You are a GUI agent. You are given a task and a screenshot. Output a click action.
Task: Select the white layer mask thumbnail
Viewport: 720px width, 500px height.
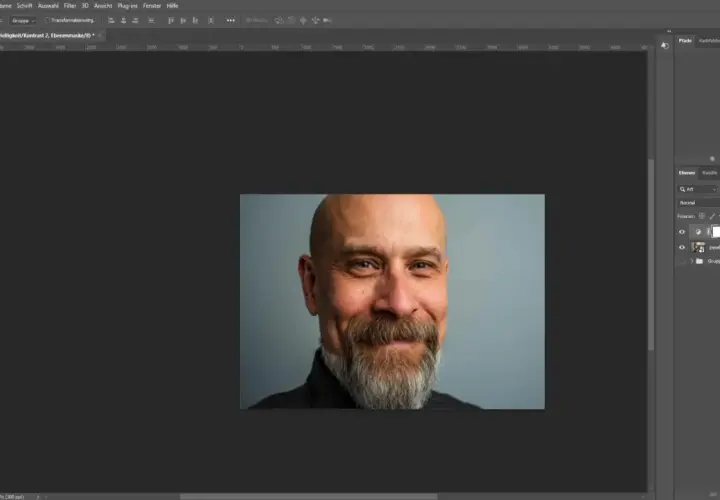tap(716, 232)
